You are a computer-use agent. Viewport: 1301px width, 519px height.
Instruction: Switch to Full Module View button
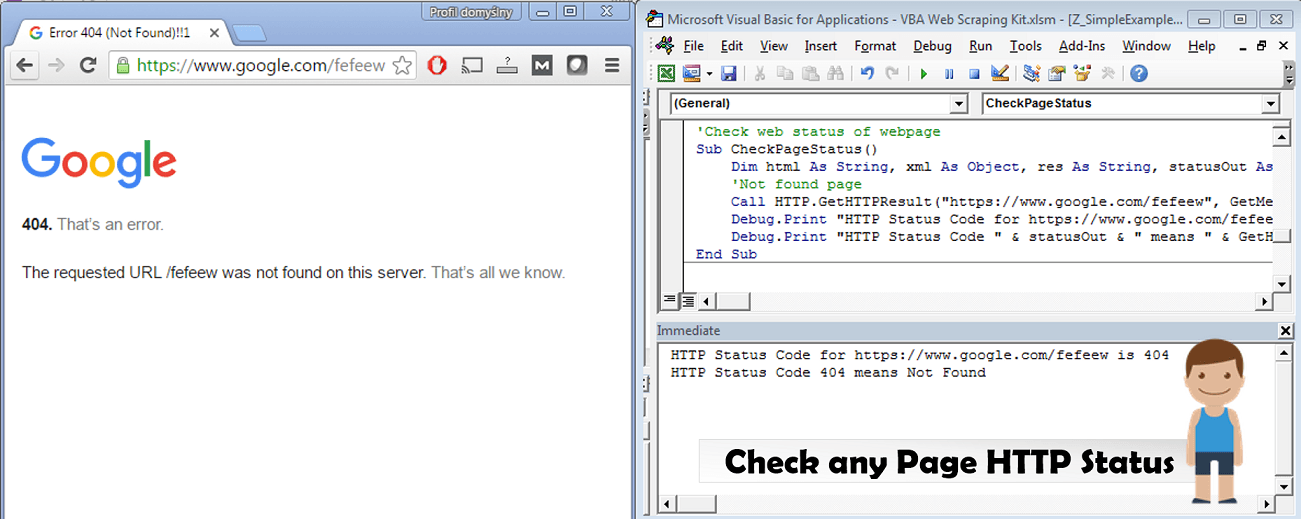[x=687, y=301]
